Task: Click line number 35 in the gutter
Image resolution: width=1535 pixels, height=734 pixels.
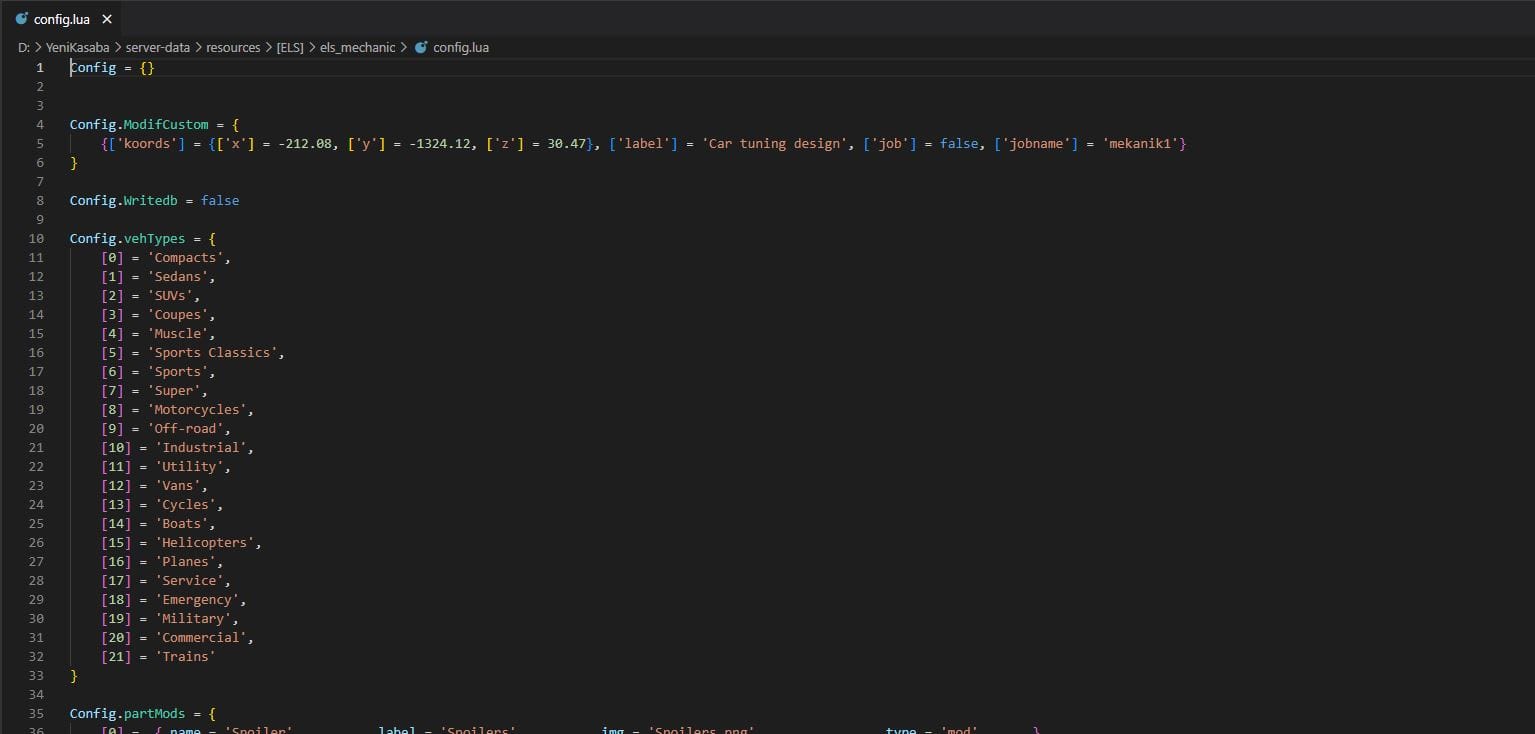Action: [x=37, y=714]
